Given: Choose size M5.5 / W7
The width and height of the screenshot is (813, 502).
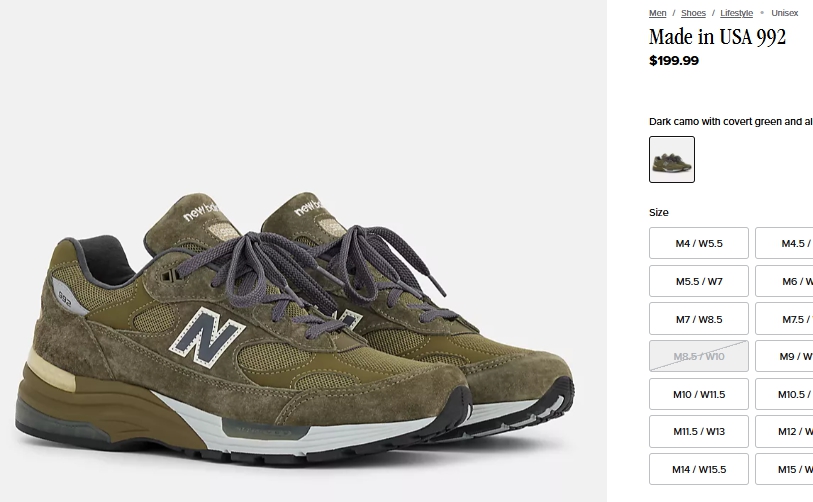Looking at the screenshot, I should point(699,281).
